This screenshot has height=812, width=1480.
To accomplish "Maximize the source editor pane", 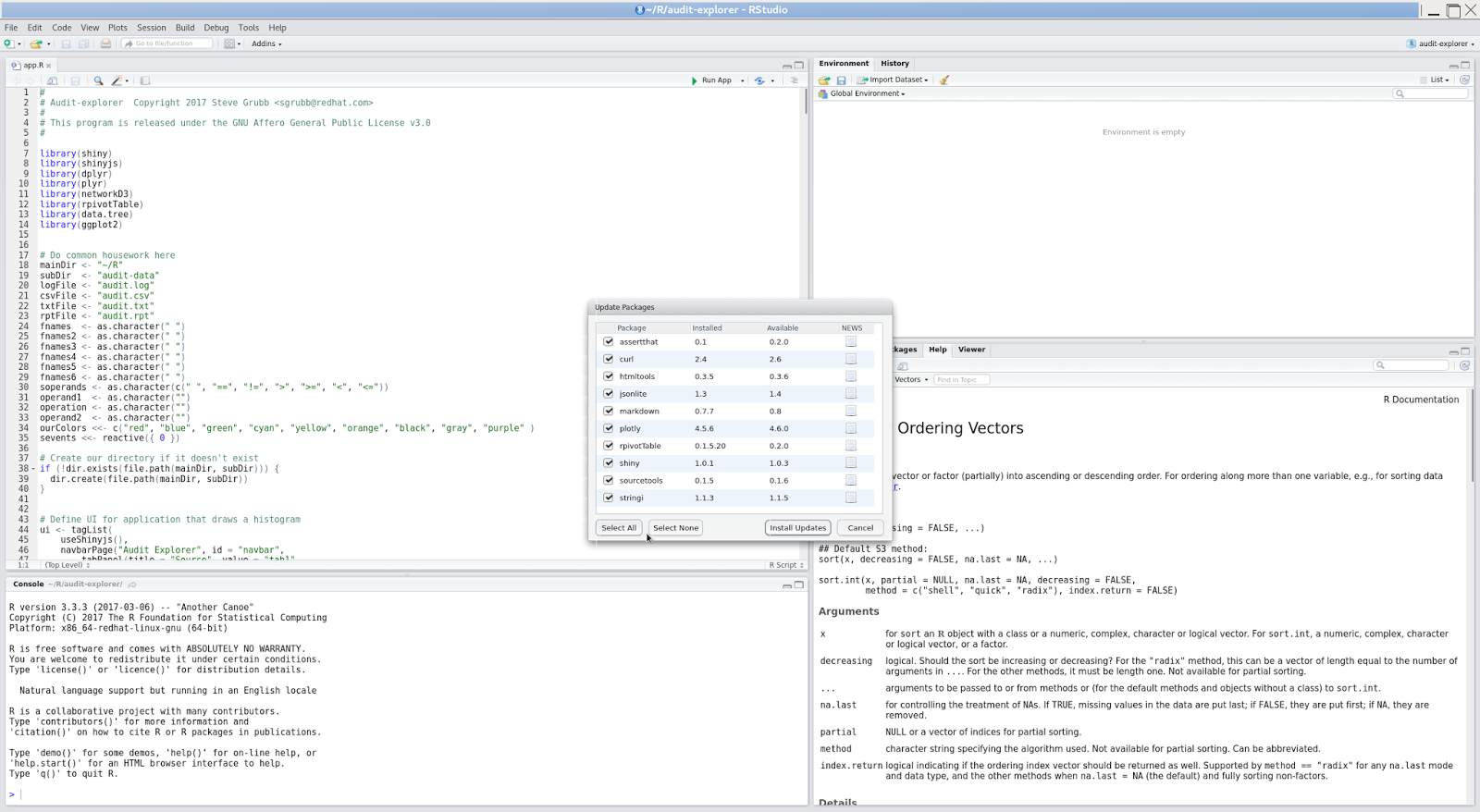I will tap(799, 66).
